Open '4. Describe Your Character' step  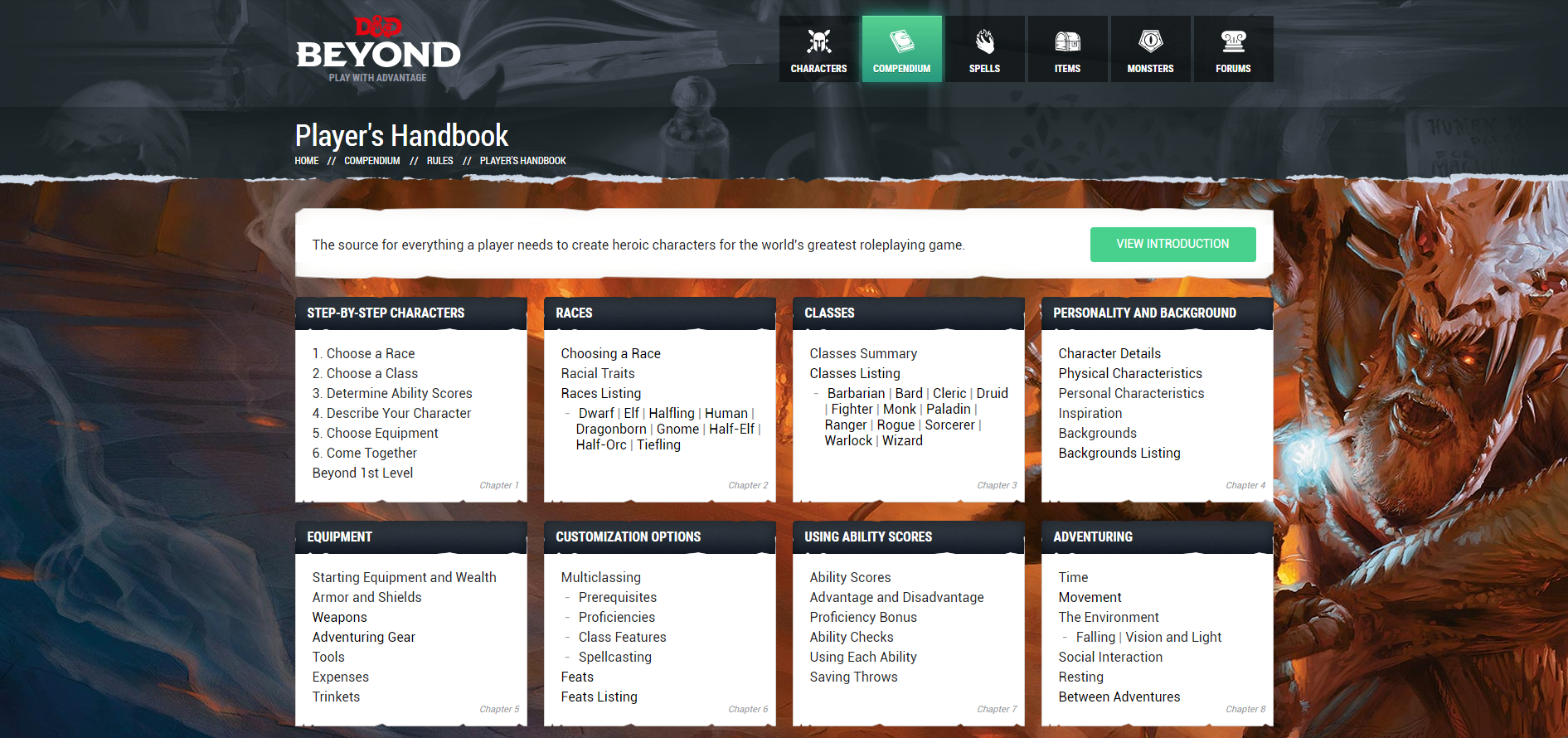point(391,413)
